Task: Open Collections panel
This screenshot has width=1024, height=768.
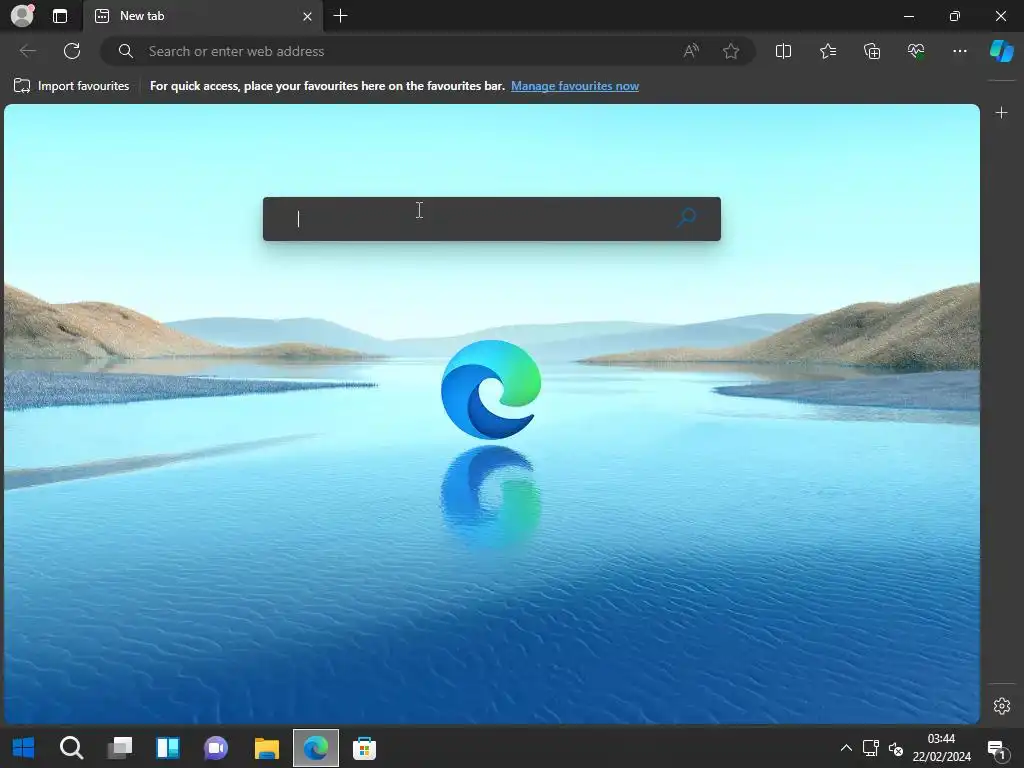Action: click(872, 51)
